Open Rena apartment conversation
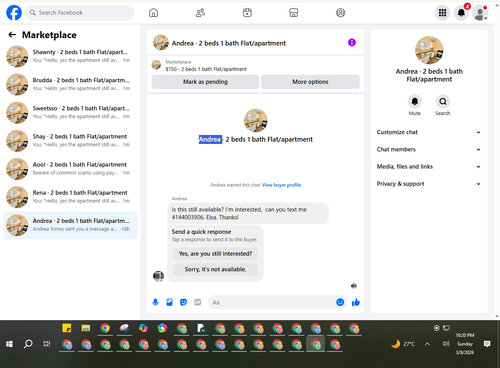Viewport: 500px width, 368px height. tap(70, 197)
